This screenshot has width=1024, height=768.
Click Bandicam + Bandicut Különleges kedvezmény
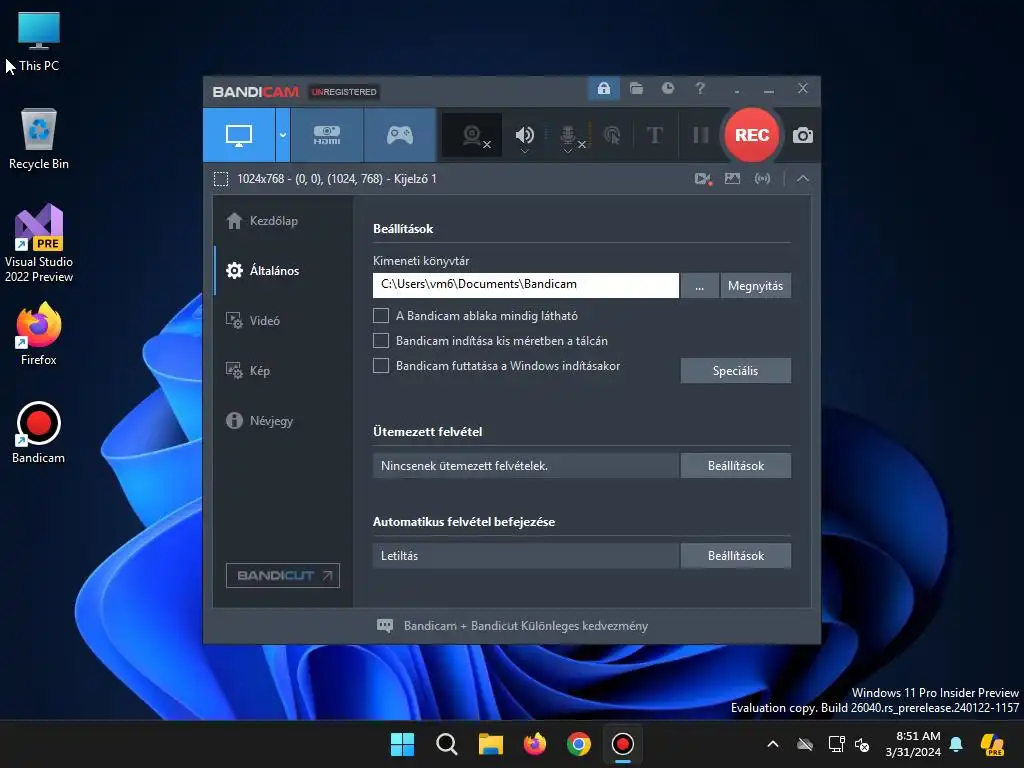click(526, 626)
